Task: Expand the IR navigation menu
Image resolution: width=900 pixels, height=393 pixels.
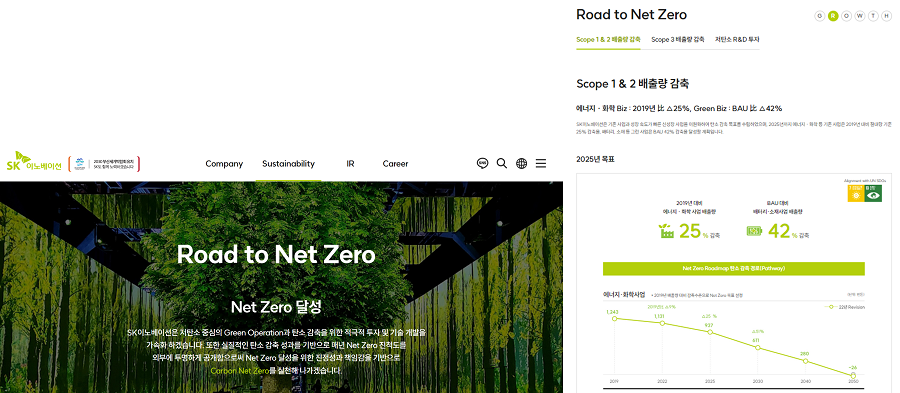Action: pyautogui.click(x=350, y=164)
